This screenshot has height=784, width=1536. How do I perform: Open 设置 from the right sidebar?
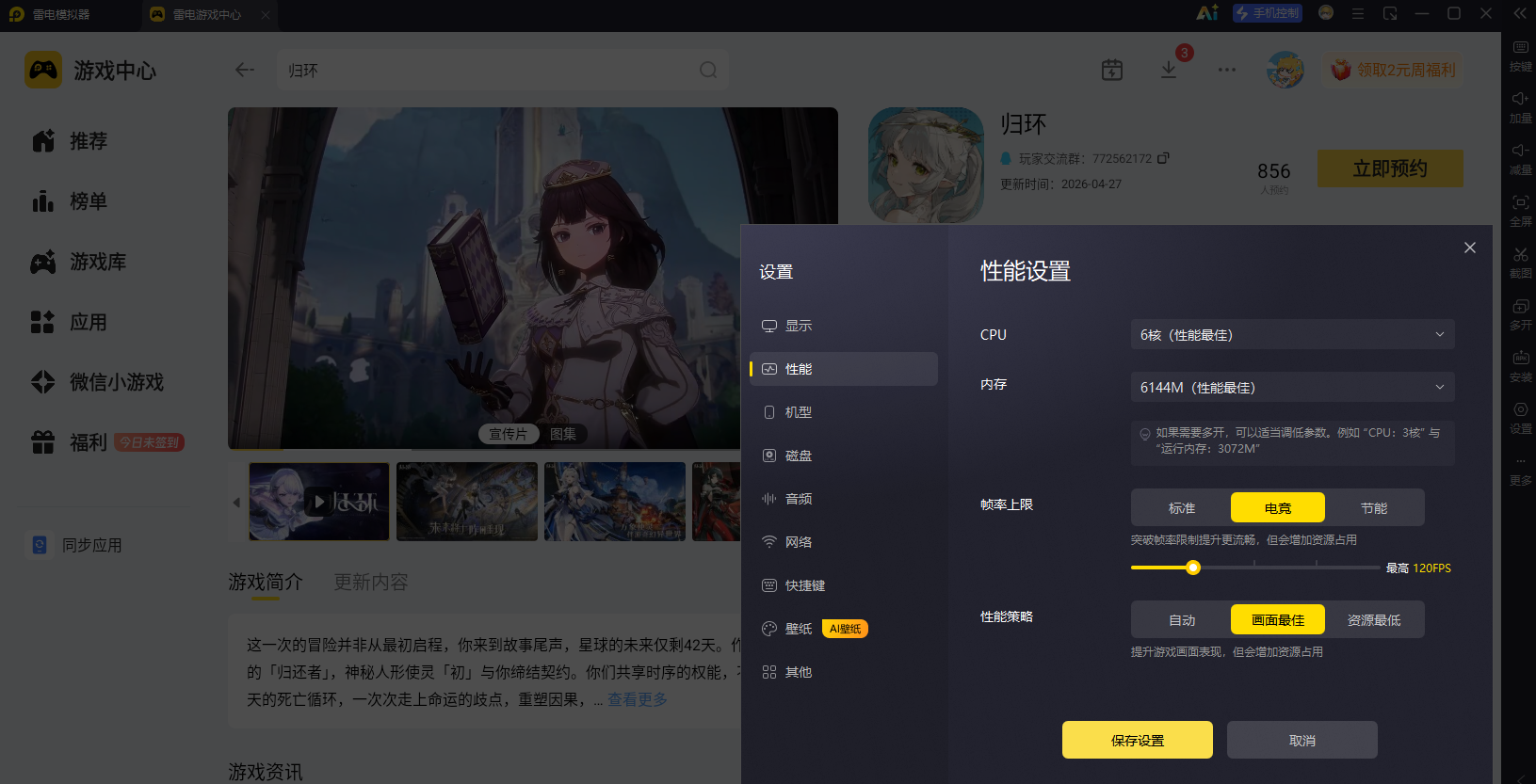click(x=1520, y=418)
